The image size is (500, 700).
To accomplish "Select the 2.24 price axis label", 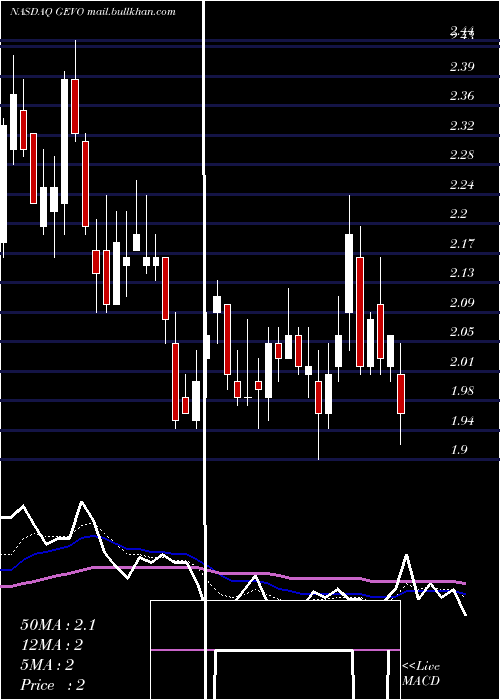I will tap(462, 184).
